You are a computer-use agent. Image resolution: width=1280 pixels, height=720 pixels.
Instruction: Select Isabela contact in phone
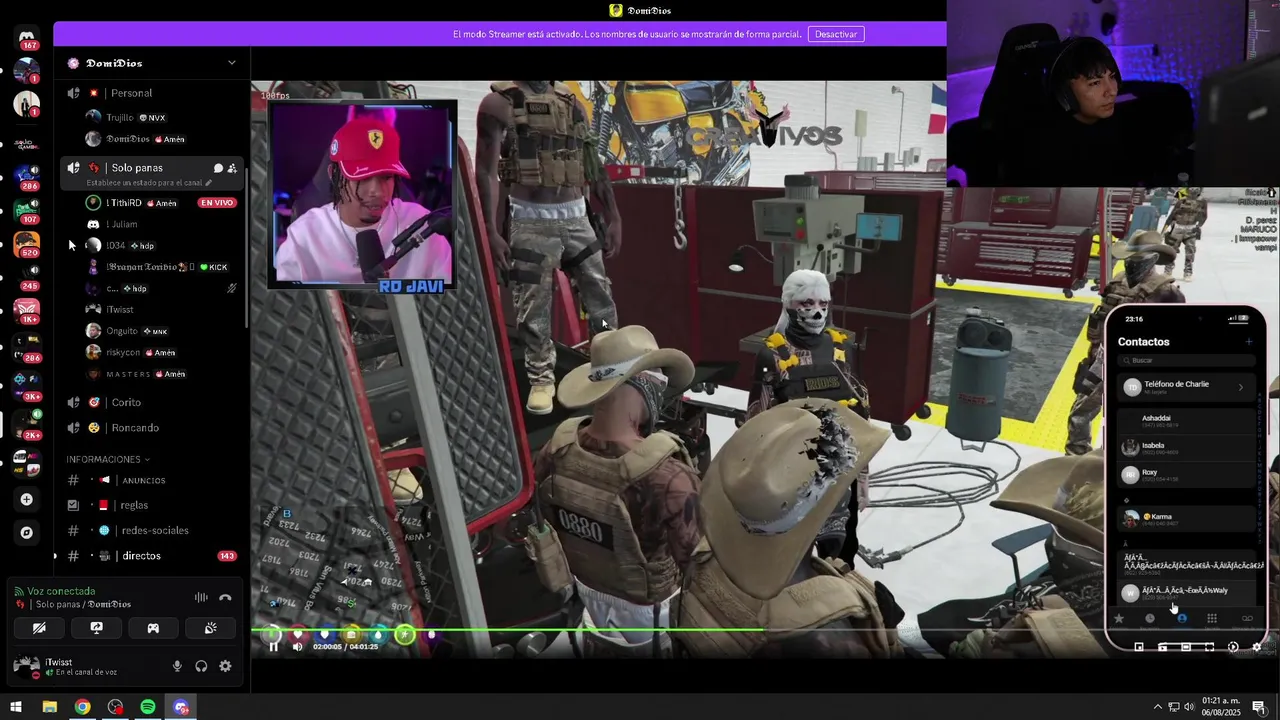[1185, 448]
